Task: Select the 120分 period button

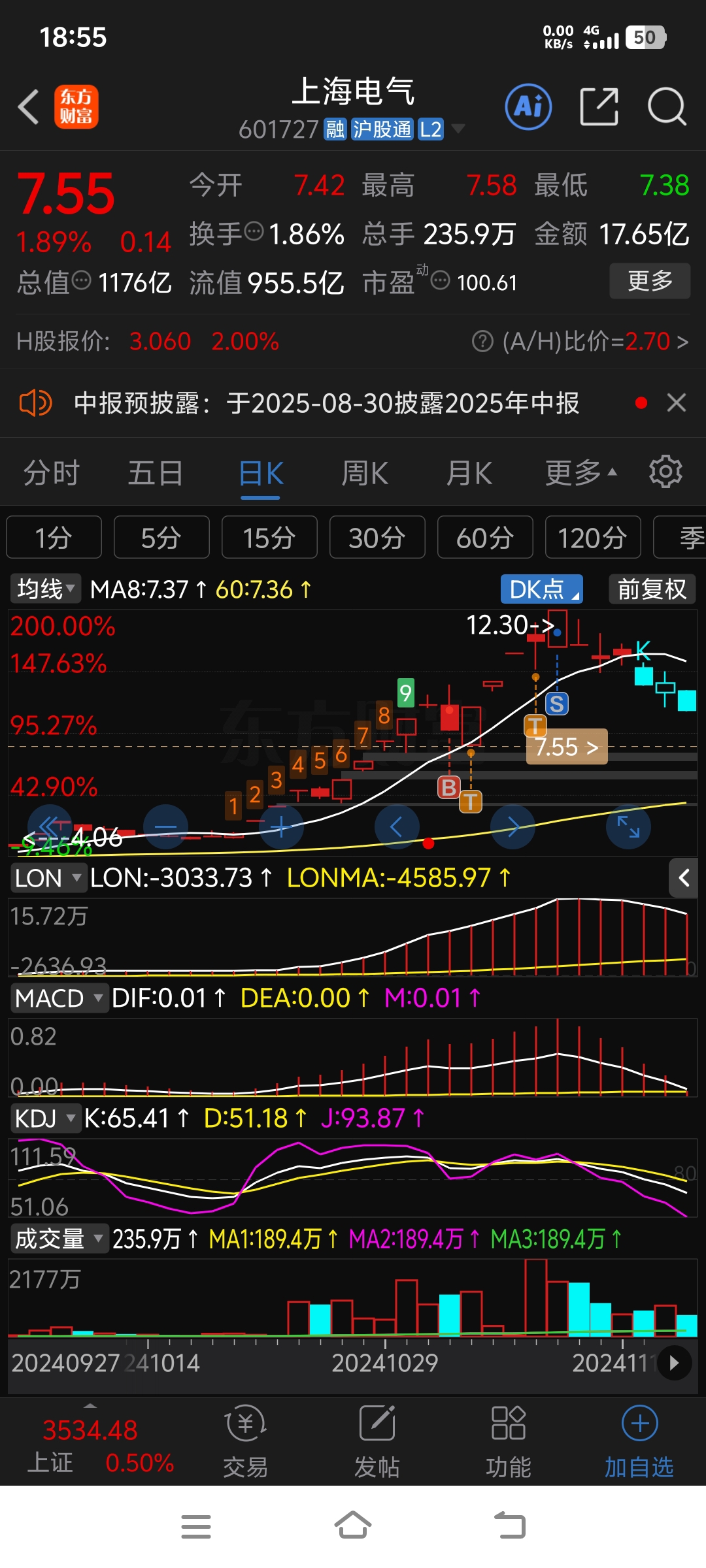Action: click(x=593, y=537)
